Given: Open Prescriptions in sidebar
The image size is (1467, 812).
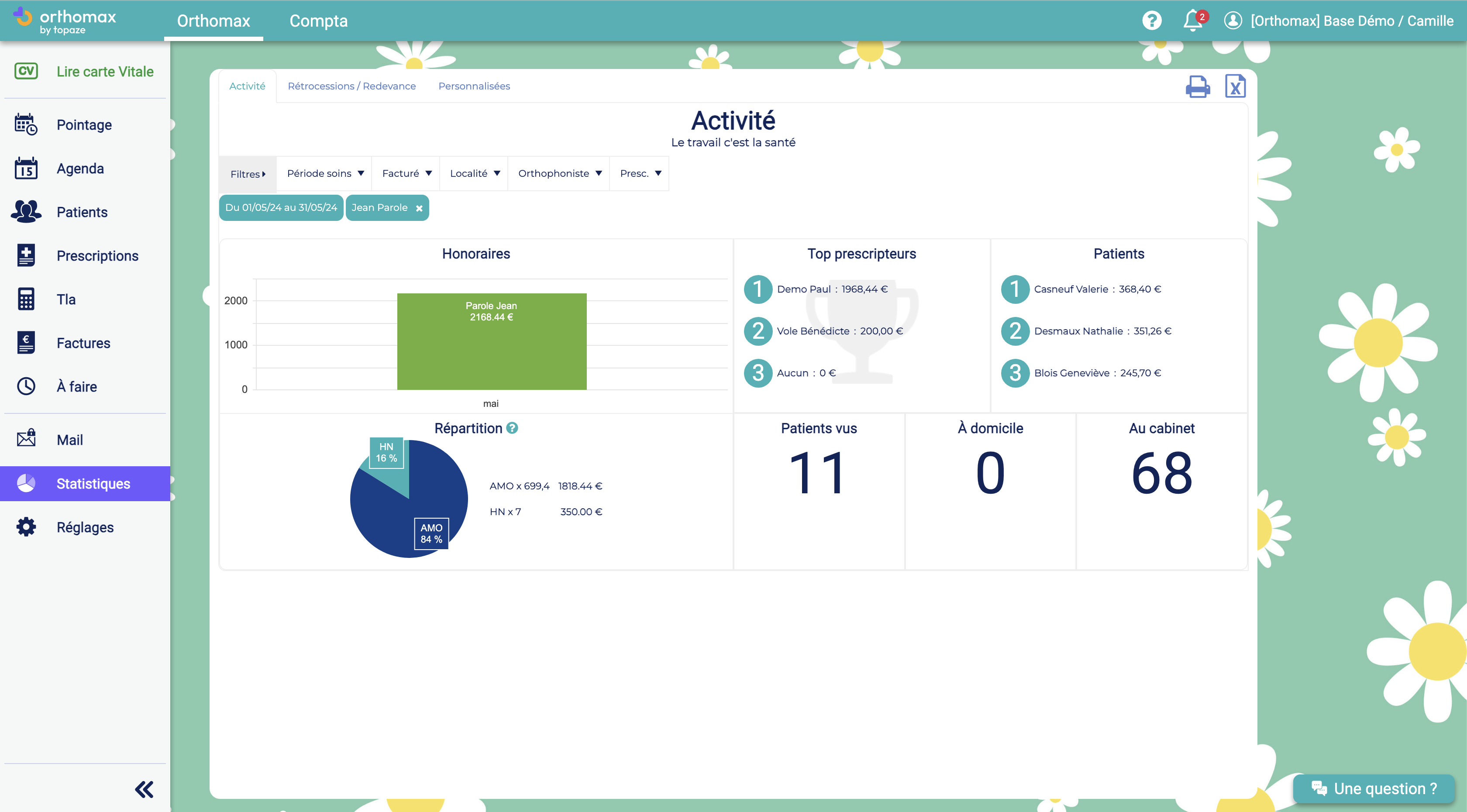Looking at the screenshot, I should 86,256.
